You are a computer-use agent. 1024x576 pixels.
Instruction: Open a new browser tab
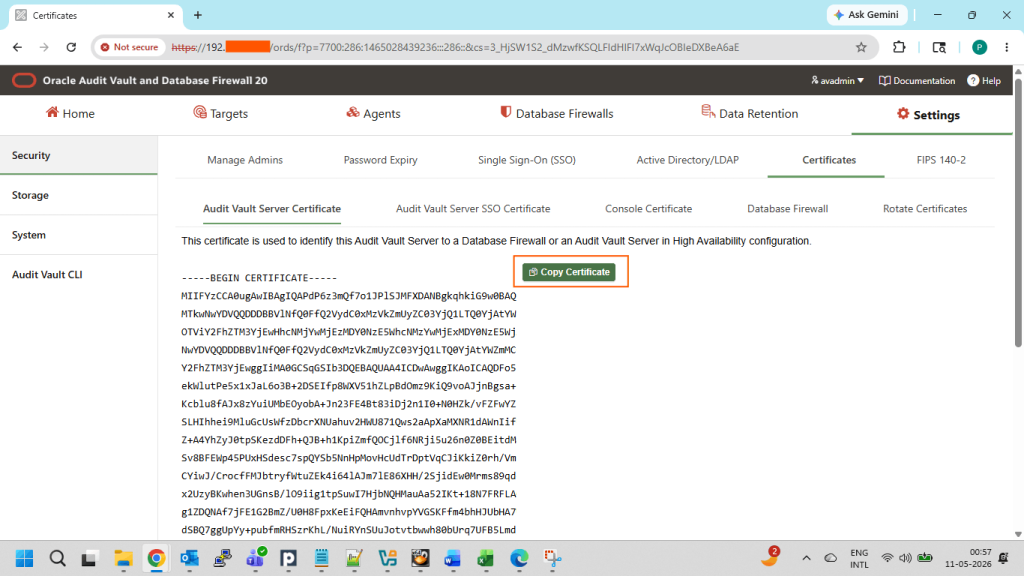[x=198, y=15]
